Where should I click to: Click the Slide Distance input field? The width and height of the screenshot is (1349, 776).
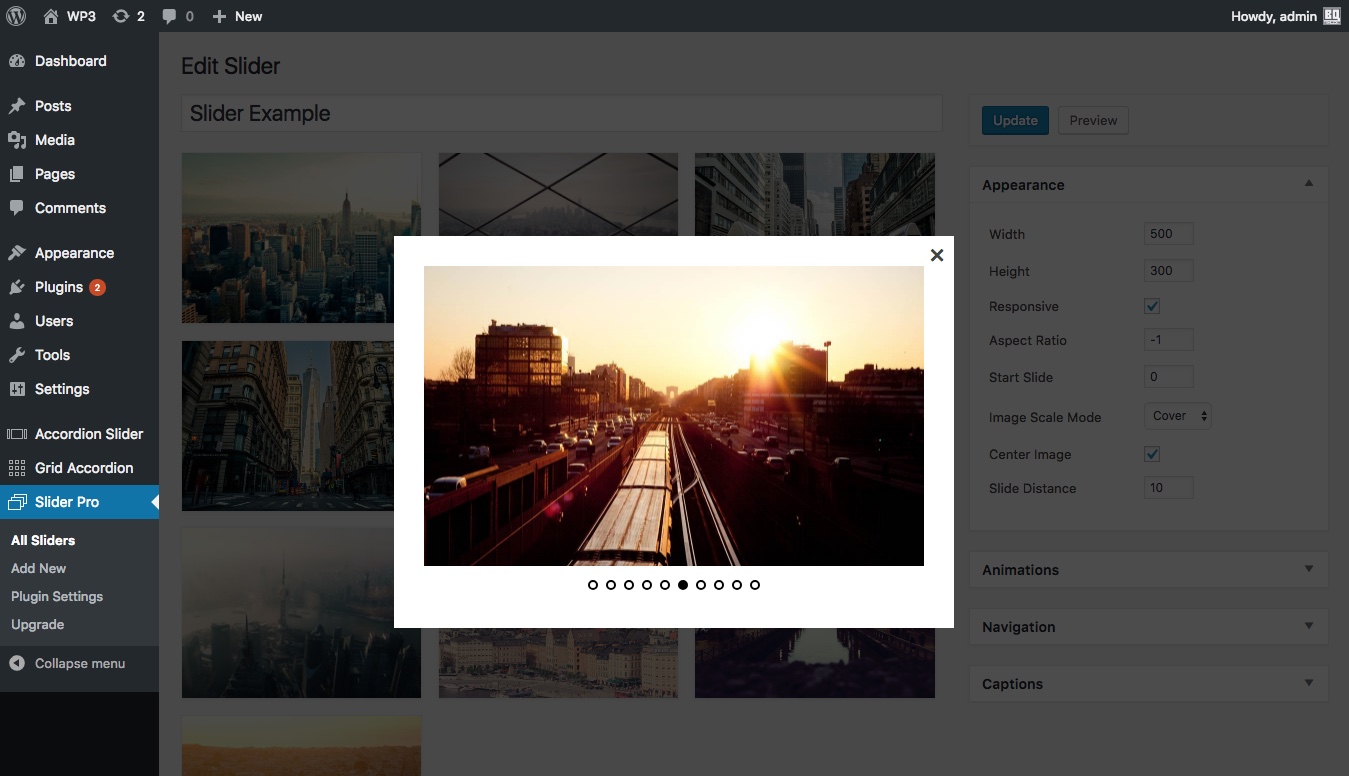(1169, 488)
